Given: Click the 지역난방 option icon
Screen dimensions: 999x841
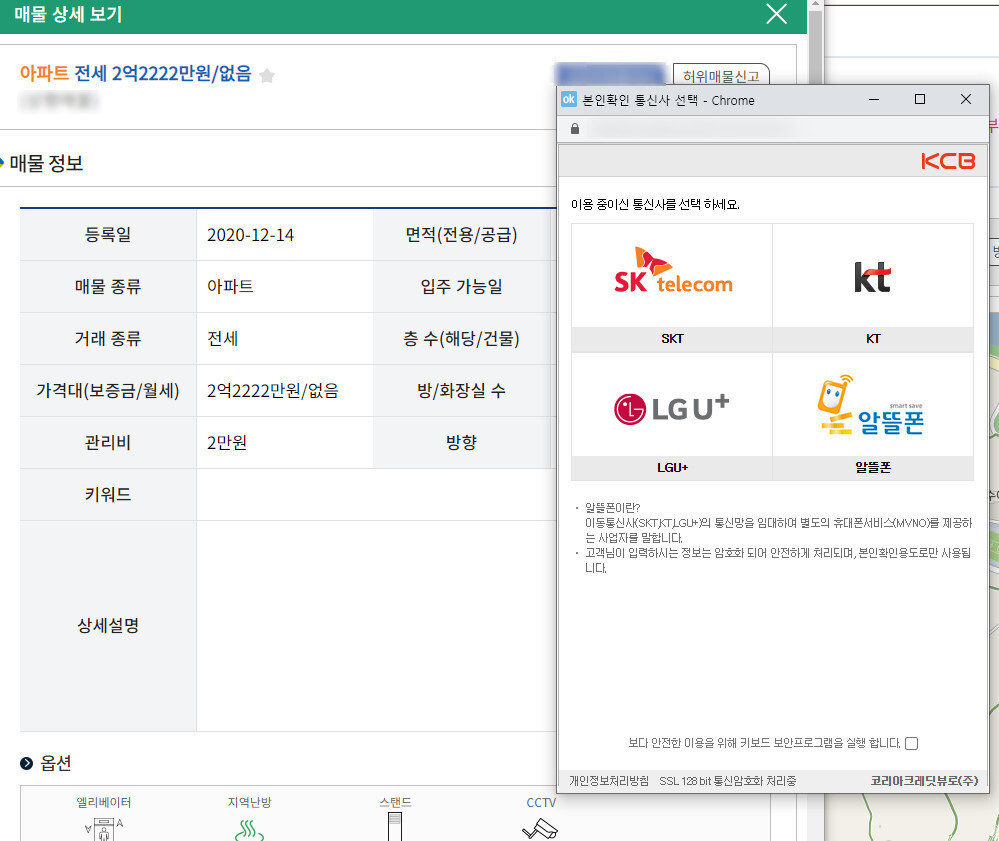Looking at the screenshot, I should (249, 829).
